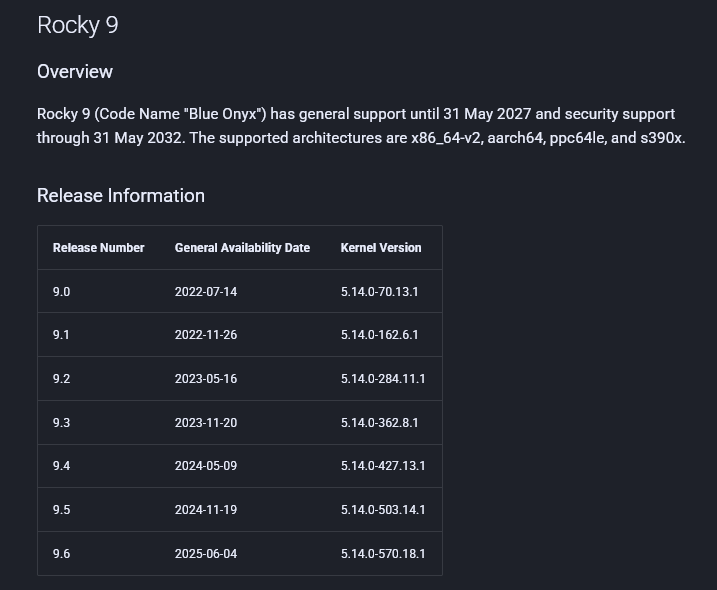The image size is (717, 590).
Task: Select the 9.1 release number cell
Action: [x=61, y=335]
